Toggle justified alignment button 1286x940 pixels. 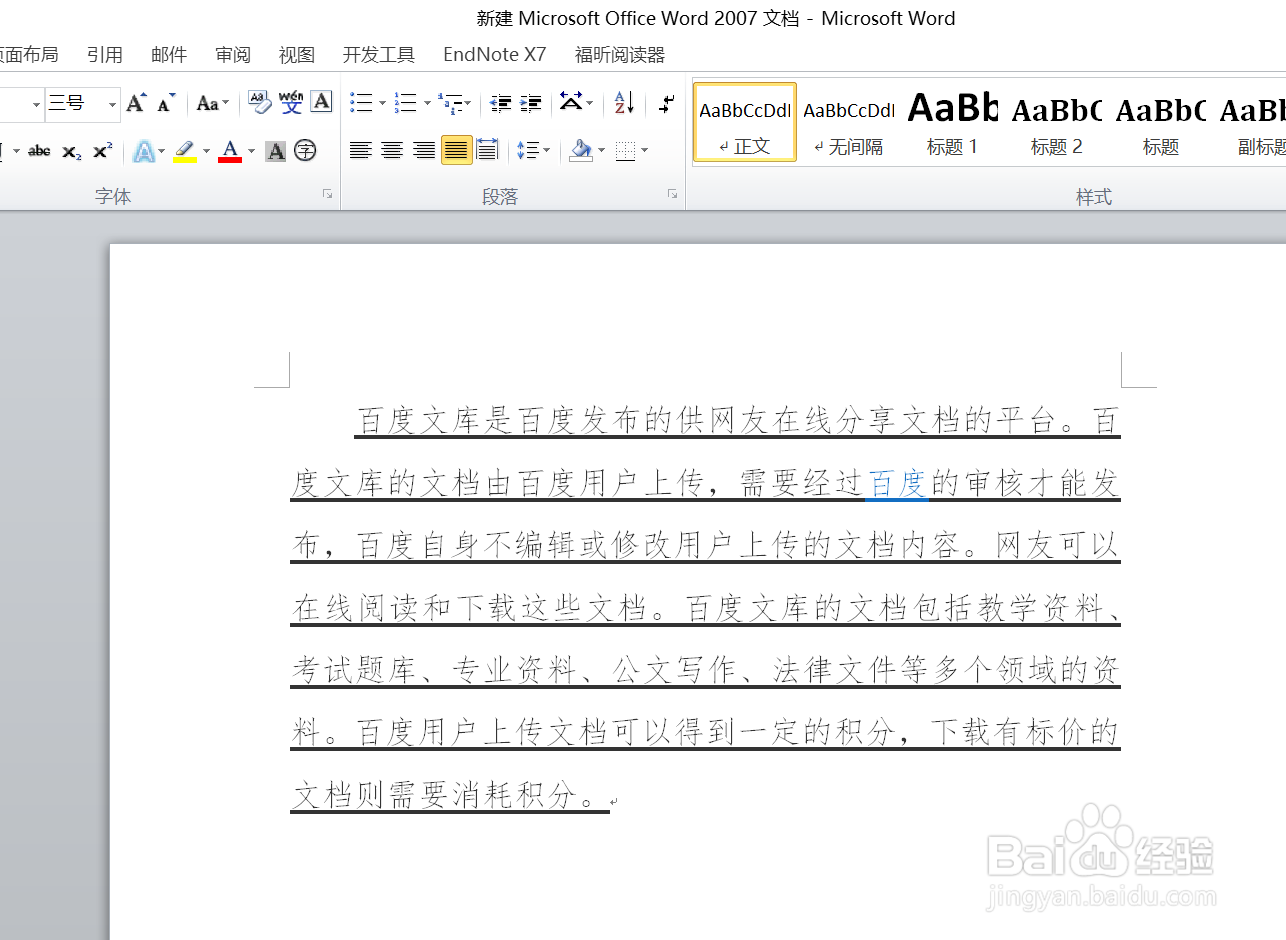click(456, 151)
